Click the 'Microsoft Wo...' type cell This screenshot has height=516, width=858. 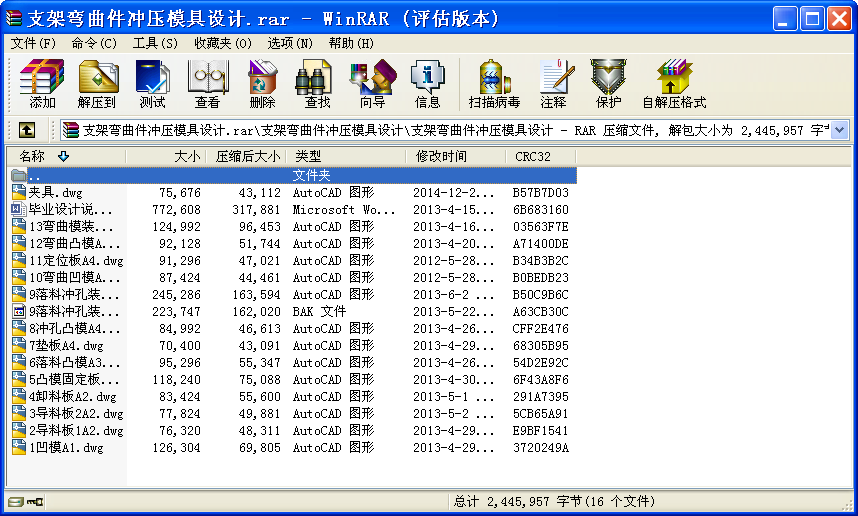(x=344, y=210)
